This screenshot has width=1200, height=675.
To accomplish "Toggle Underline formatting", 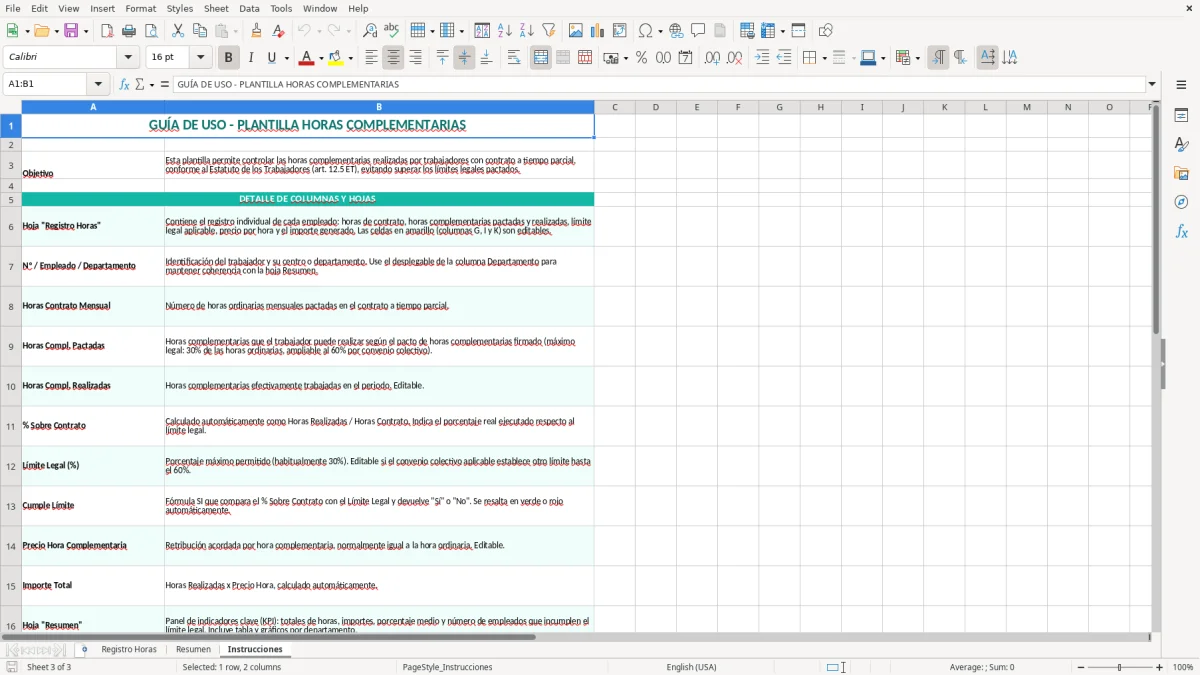I will click(x=272, y=58).
